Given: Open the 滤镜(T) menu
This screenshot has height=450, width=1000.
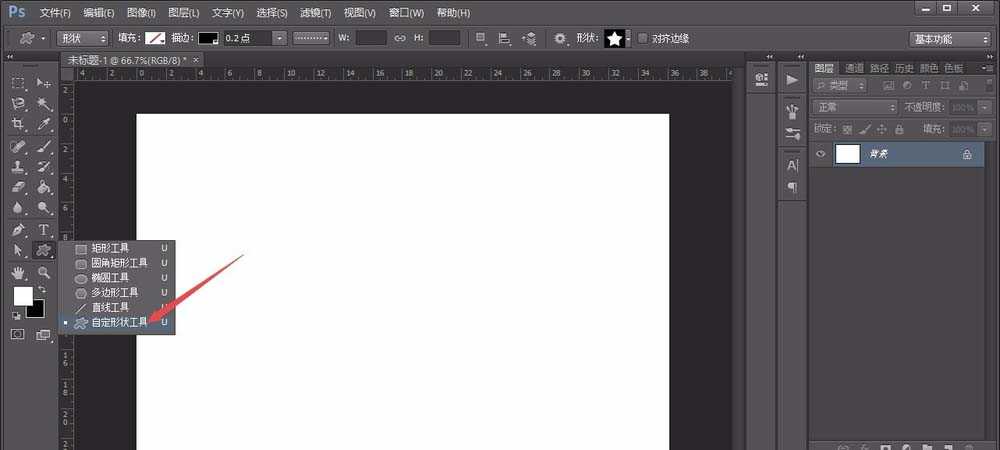Looking at the screenshot, I should click(315, 13).
